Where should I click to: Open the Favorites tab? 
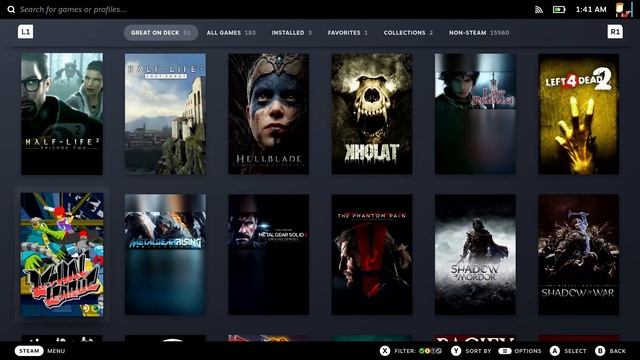[348, 32]
